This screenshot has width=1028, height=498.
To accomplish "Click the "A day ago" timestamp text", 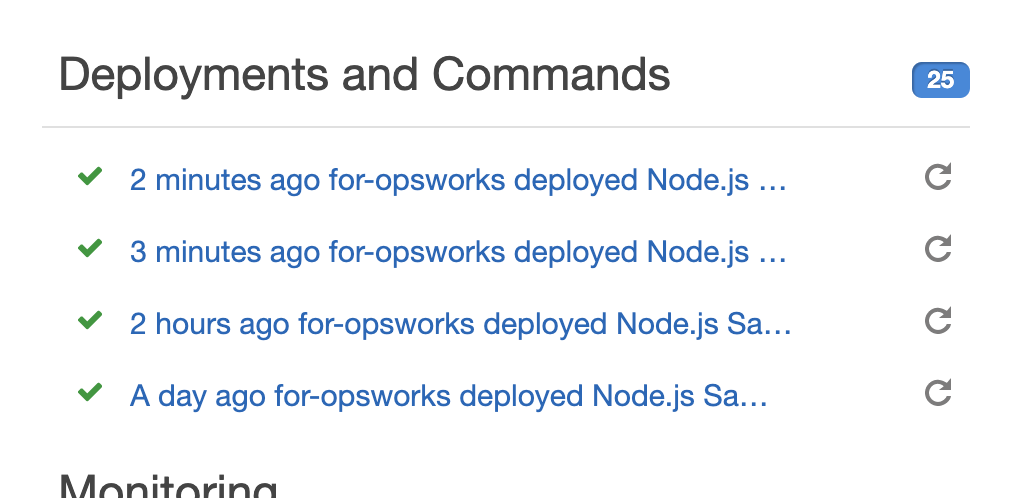I will (197, 397).
